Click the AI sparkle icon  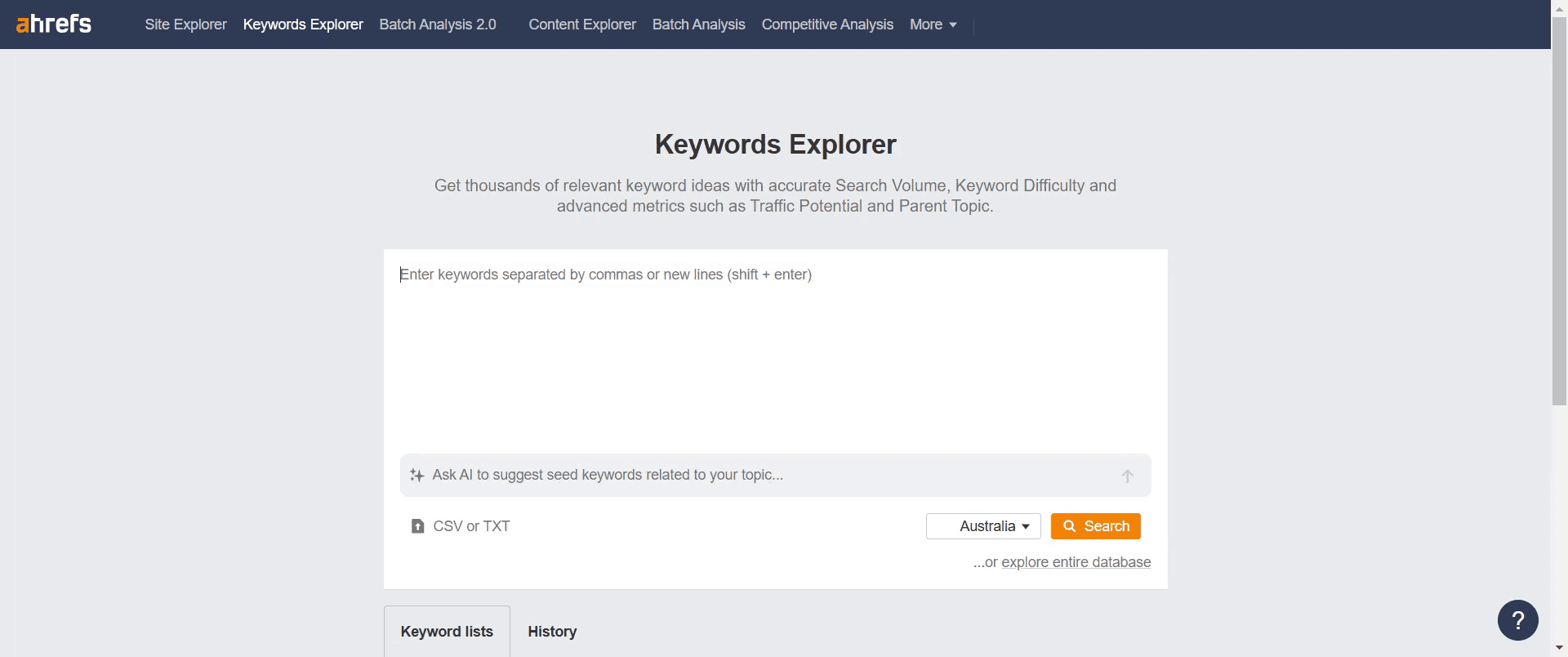pyautogui.click(x=416, y=475)
